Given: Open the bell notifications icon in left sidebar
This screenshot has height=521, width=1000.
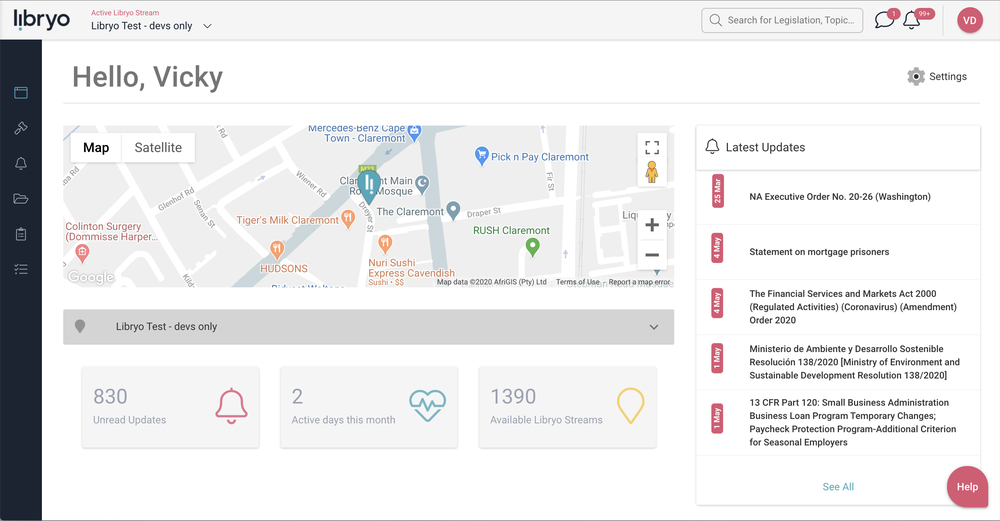Looking at the screenshot, I should [x=21, y=163].
